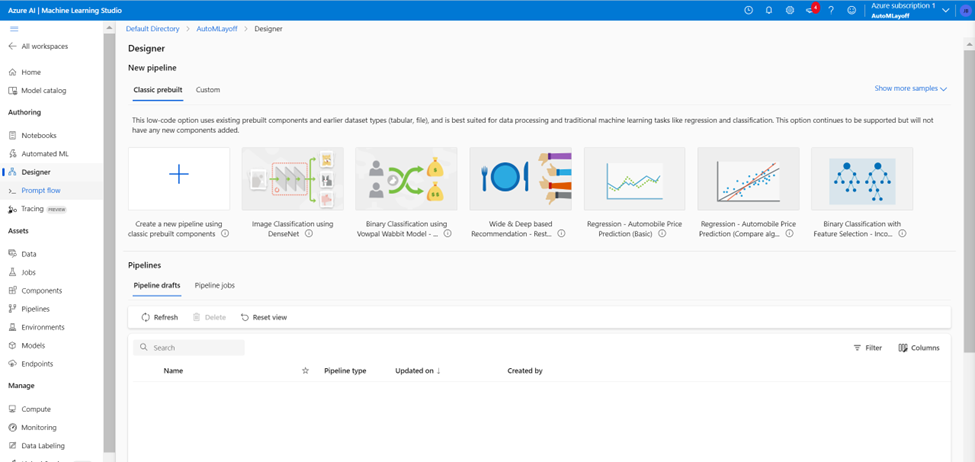Screen dimensions: 975x462
Task: Open the help question mark icon
Action: pos(831,11)
